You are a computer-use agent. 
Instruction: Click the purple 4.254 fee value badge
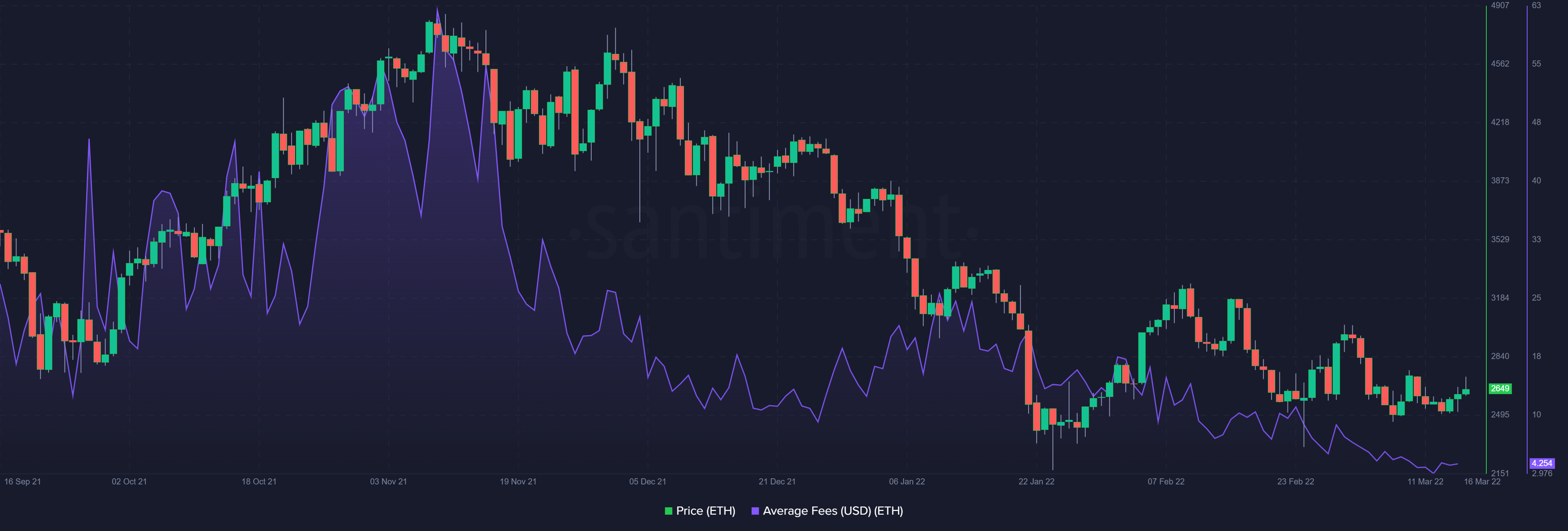(x=1542, y=464)
